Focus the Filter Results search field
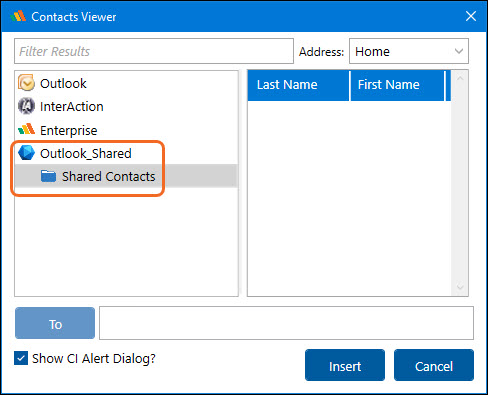 [154, 51]
